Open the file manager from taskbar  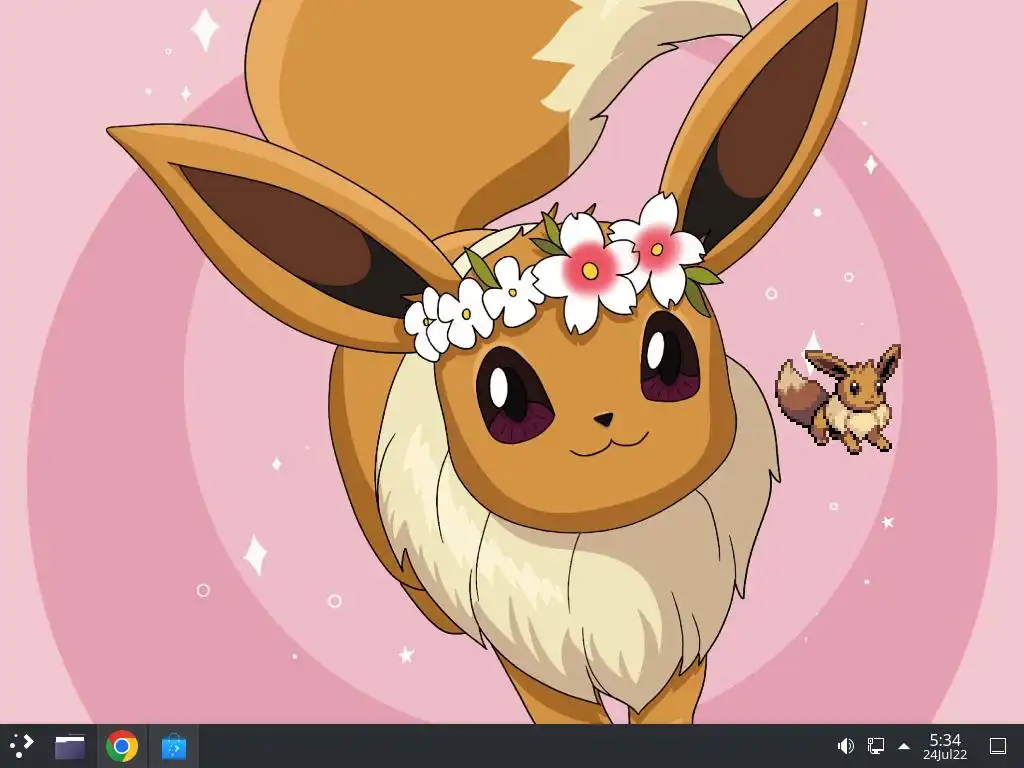click(70, 746)
